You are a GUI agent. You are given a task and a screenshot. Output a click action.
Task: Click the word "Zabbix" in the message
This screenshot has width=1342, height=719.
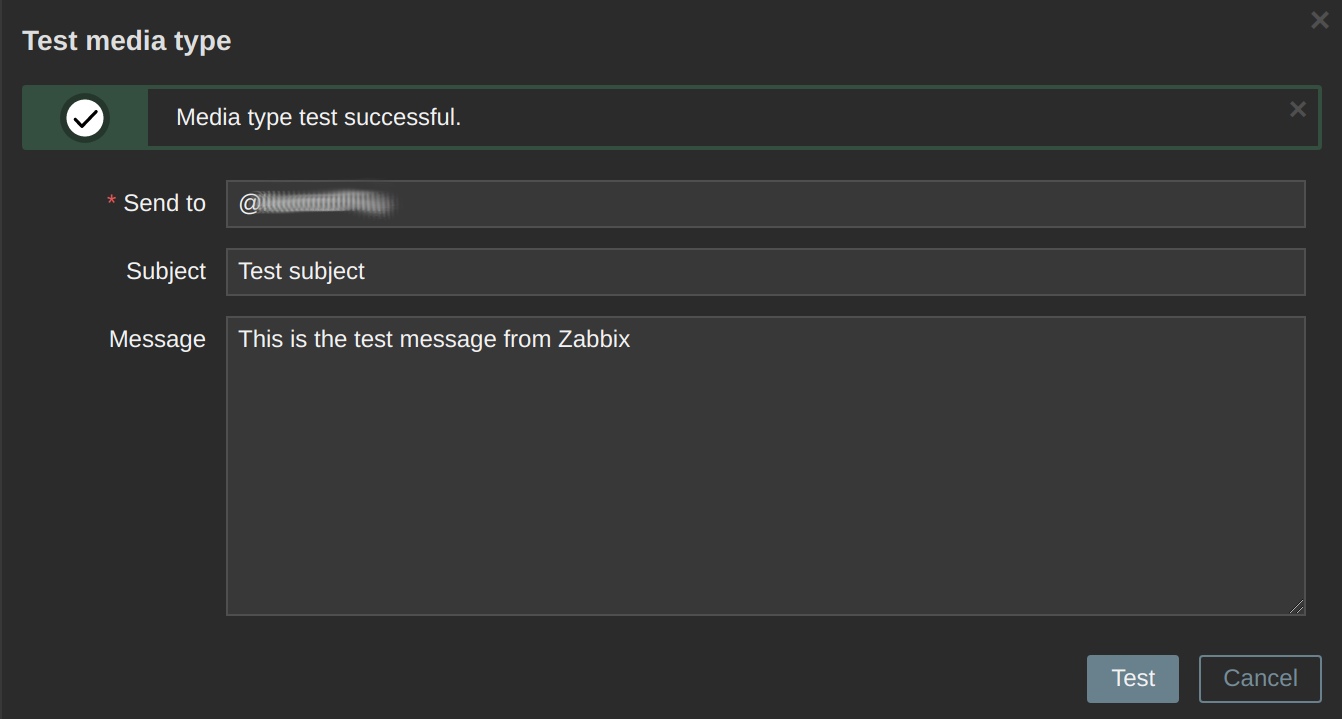594,339
